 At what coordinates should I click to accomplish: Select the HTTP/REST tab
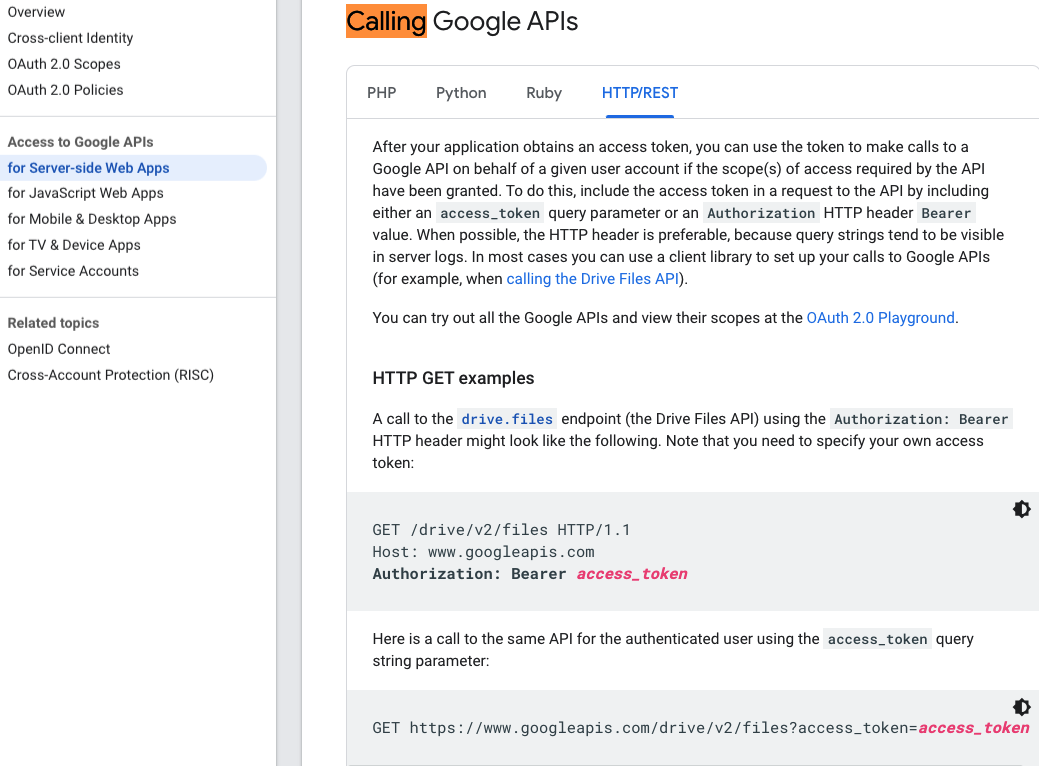640,93
